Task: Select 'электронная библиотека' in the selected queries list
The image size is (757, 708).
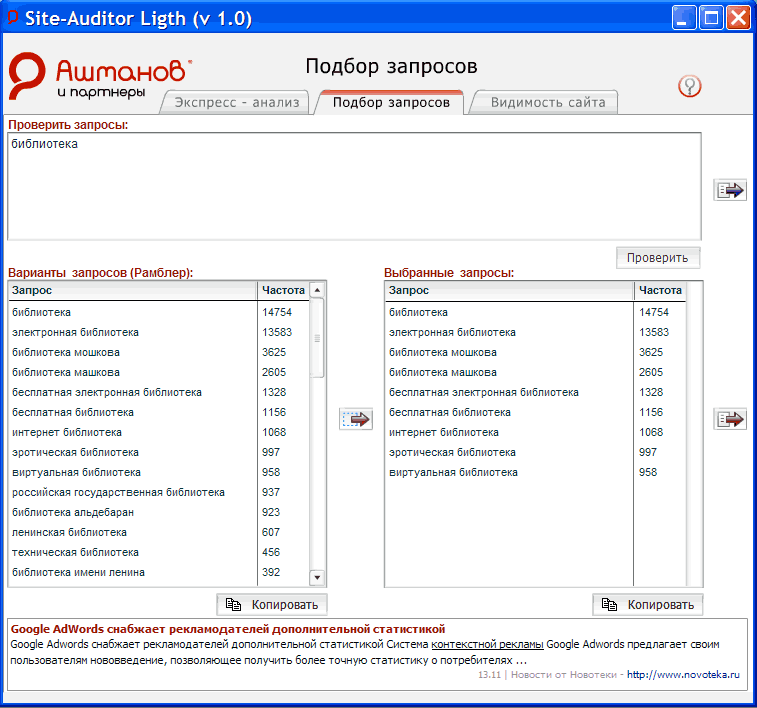Action: coord(535,333)
